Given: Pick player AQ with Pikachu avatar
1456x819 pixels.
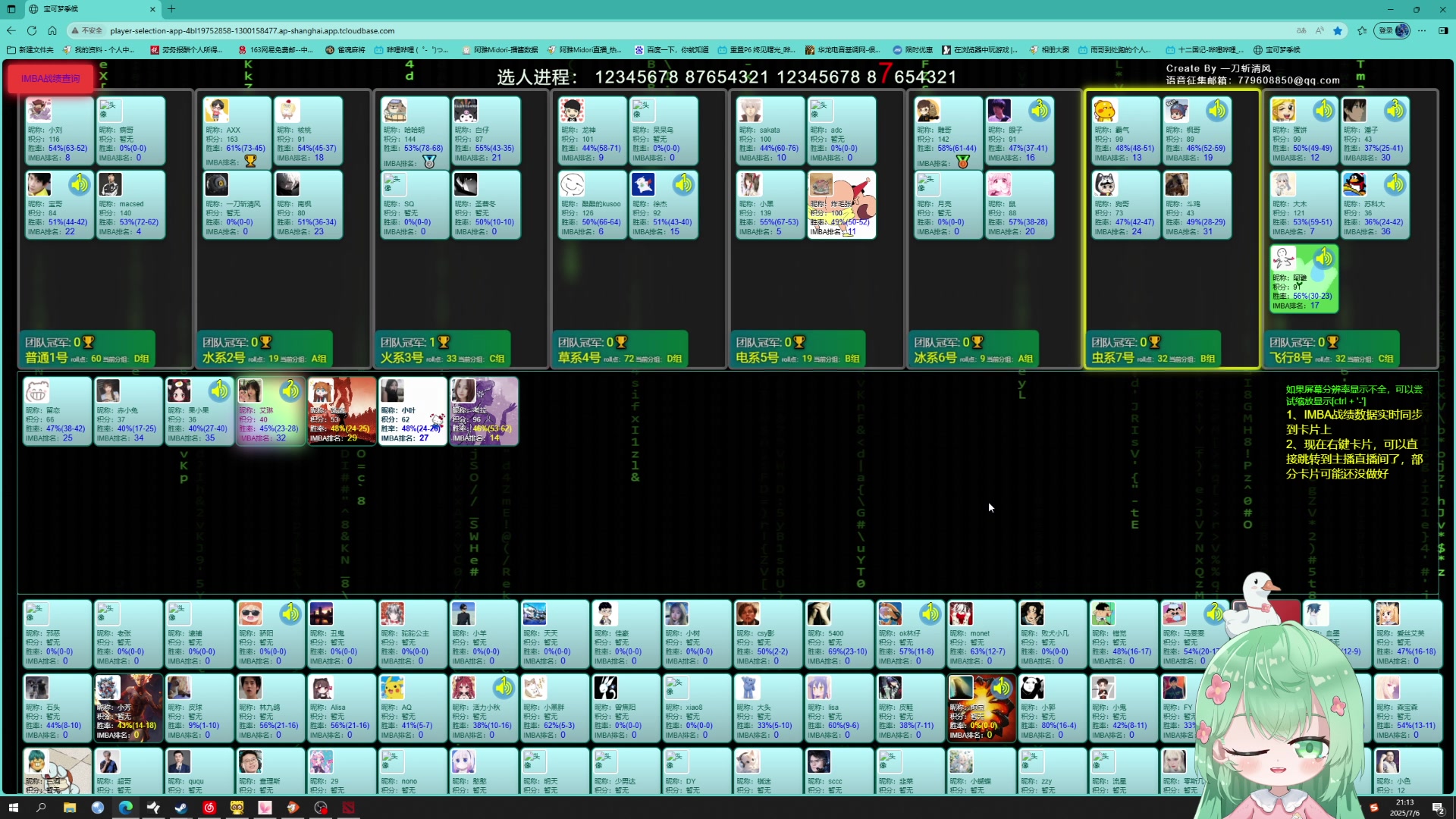Looking at the screenshot, I should click(x=413, y=708).
